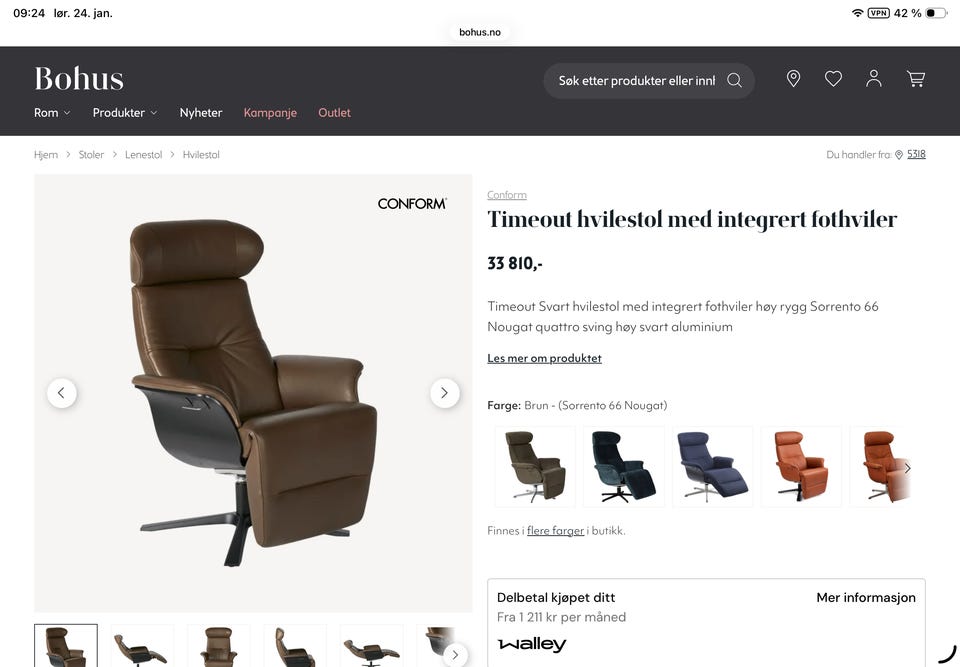
Task: Click the search magnifier icon
Action: (734, 80)
